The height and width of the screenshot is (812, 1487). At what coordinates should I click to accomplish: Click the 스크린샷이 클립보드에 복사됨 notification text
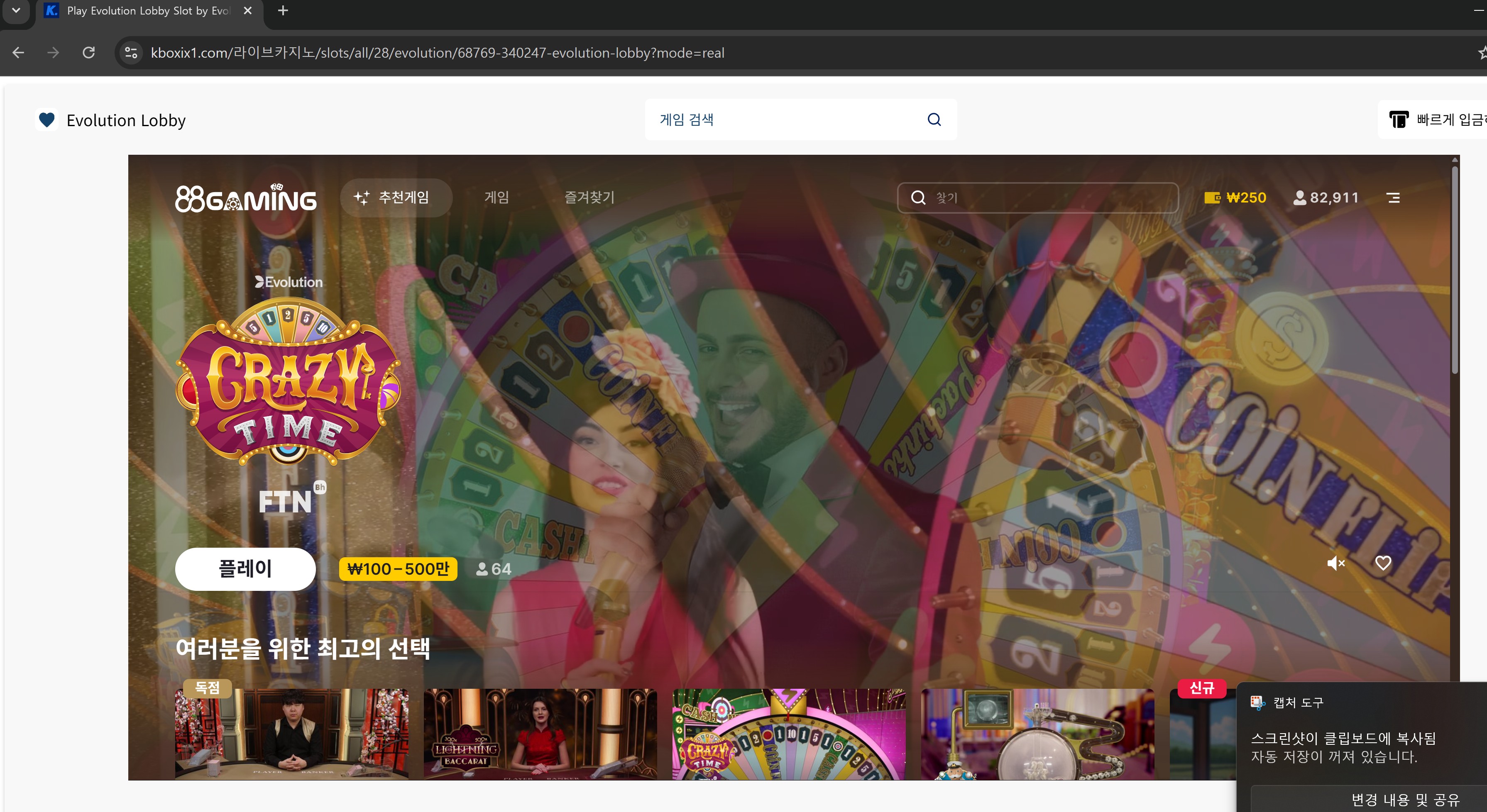click(1343, 738)
